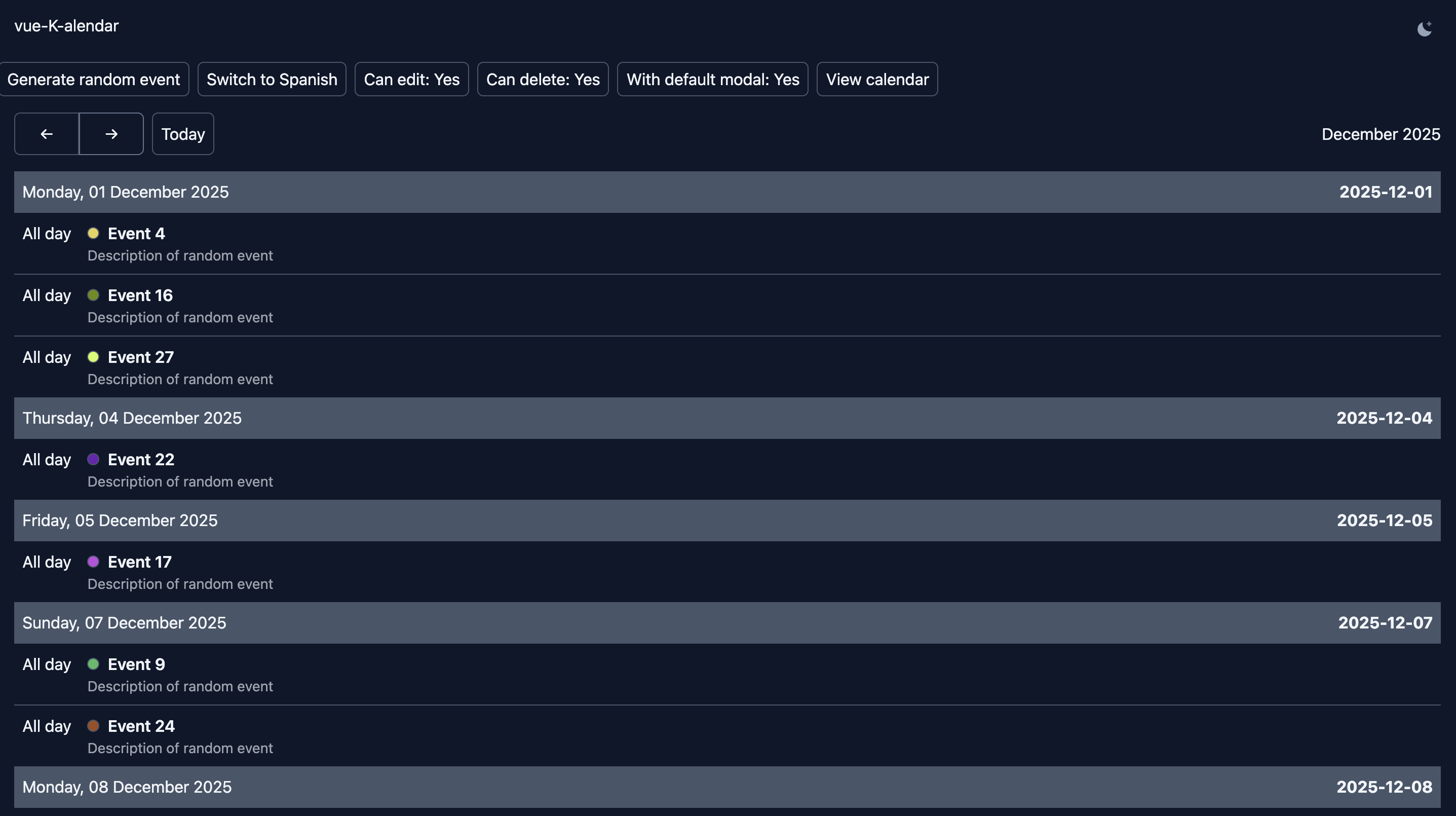Click green dot beside Event 9
This screenshot has height=816, width=1456.
(93, 664)
